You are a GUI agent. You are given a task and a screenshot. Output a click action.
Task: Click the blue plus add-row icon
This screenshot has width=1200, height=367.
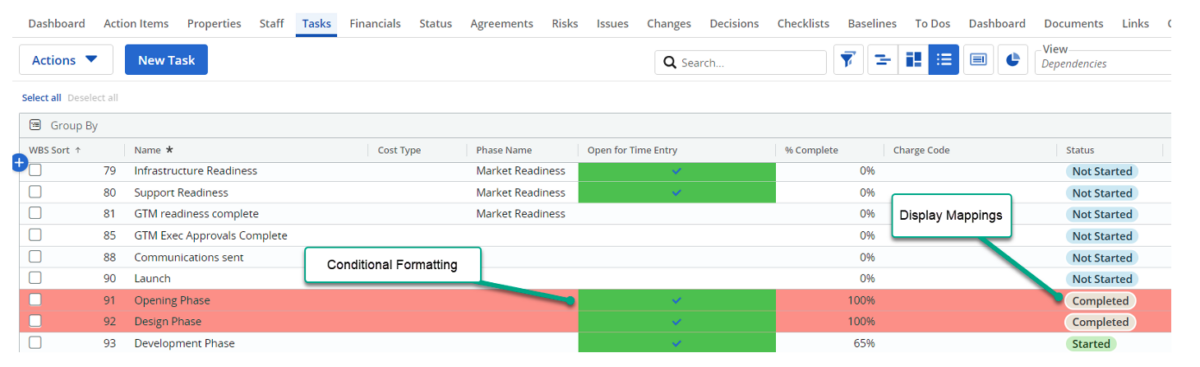18,162
